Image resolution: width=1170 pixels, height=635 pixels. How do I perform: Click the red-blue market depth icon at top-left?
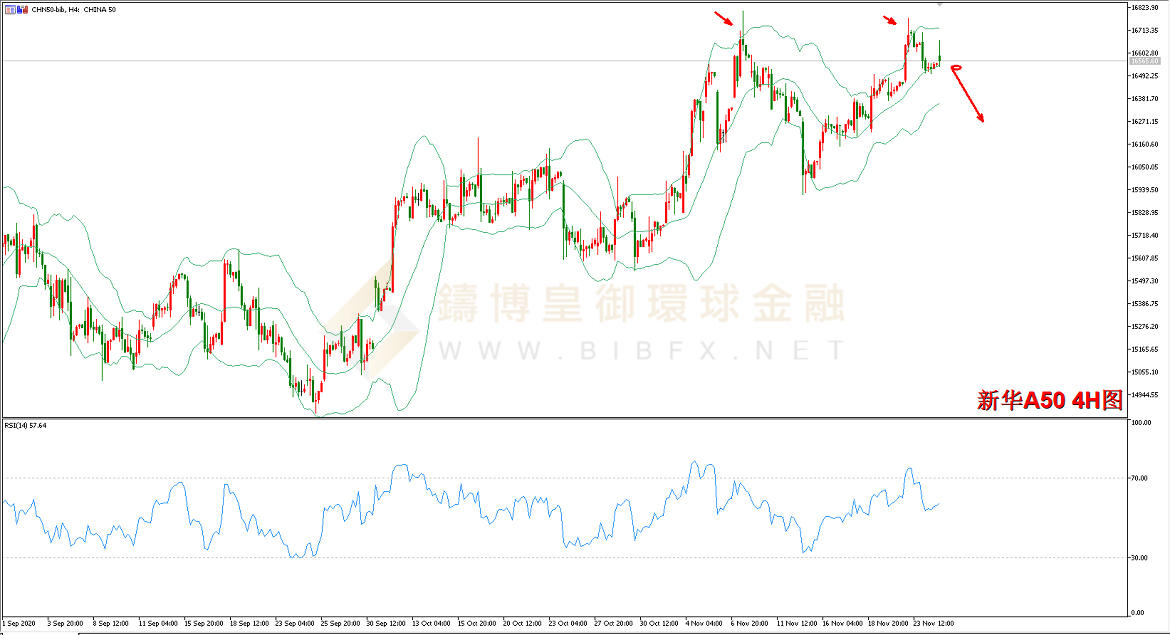pyautogui.click(x=8, y=8)
